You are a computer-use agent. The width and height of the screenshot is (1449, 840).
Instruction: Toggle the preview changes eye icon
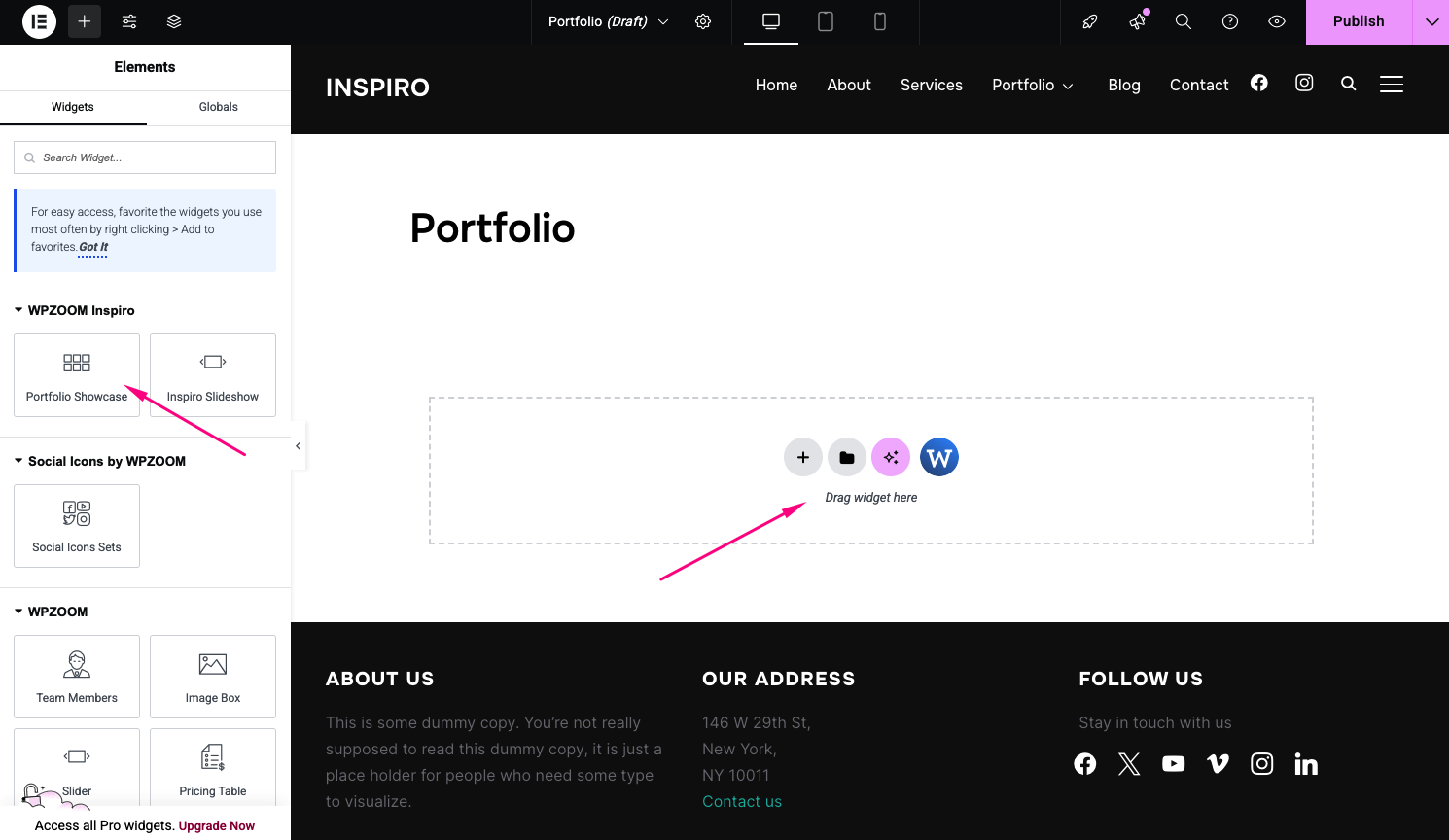(1277, 21)
